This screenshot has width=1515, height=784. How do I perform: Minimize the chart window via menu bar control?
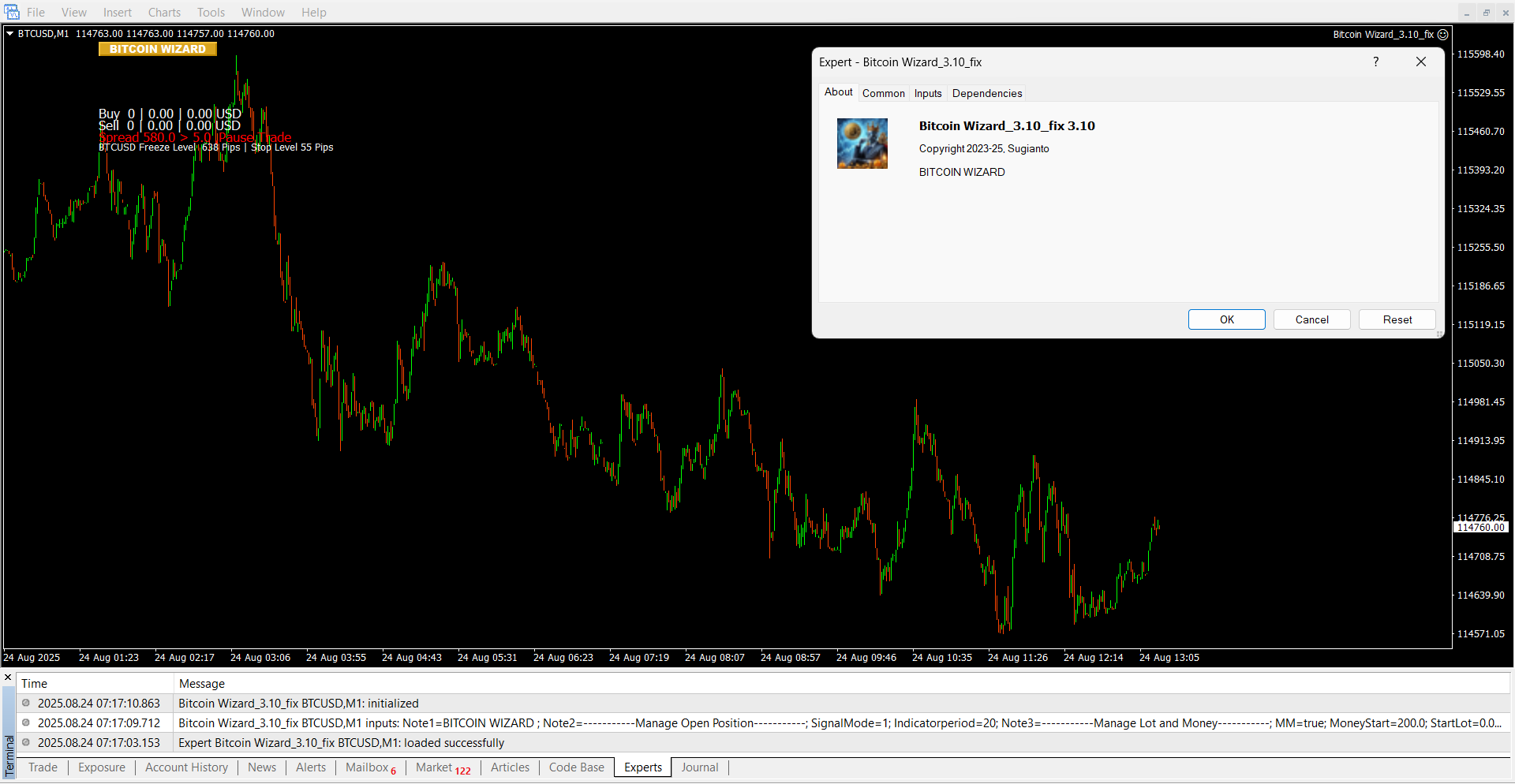1467,13
